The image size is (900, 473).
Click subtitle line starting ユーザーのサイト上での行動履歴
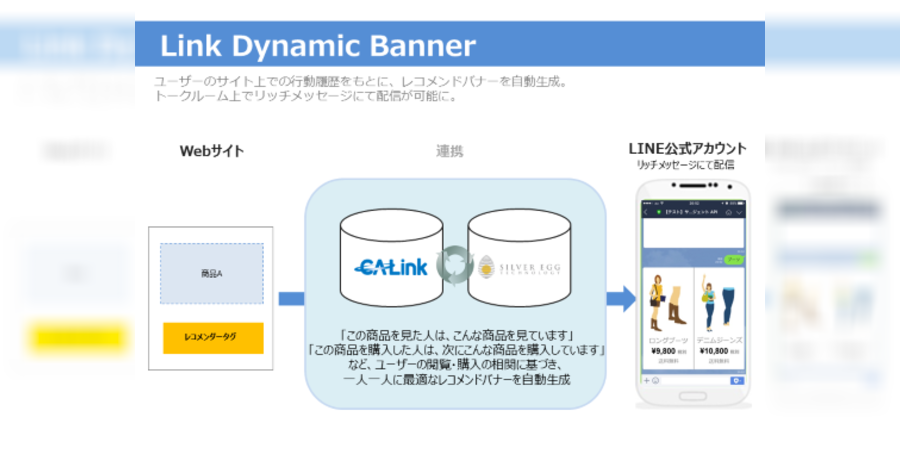[361, 82]
